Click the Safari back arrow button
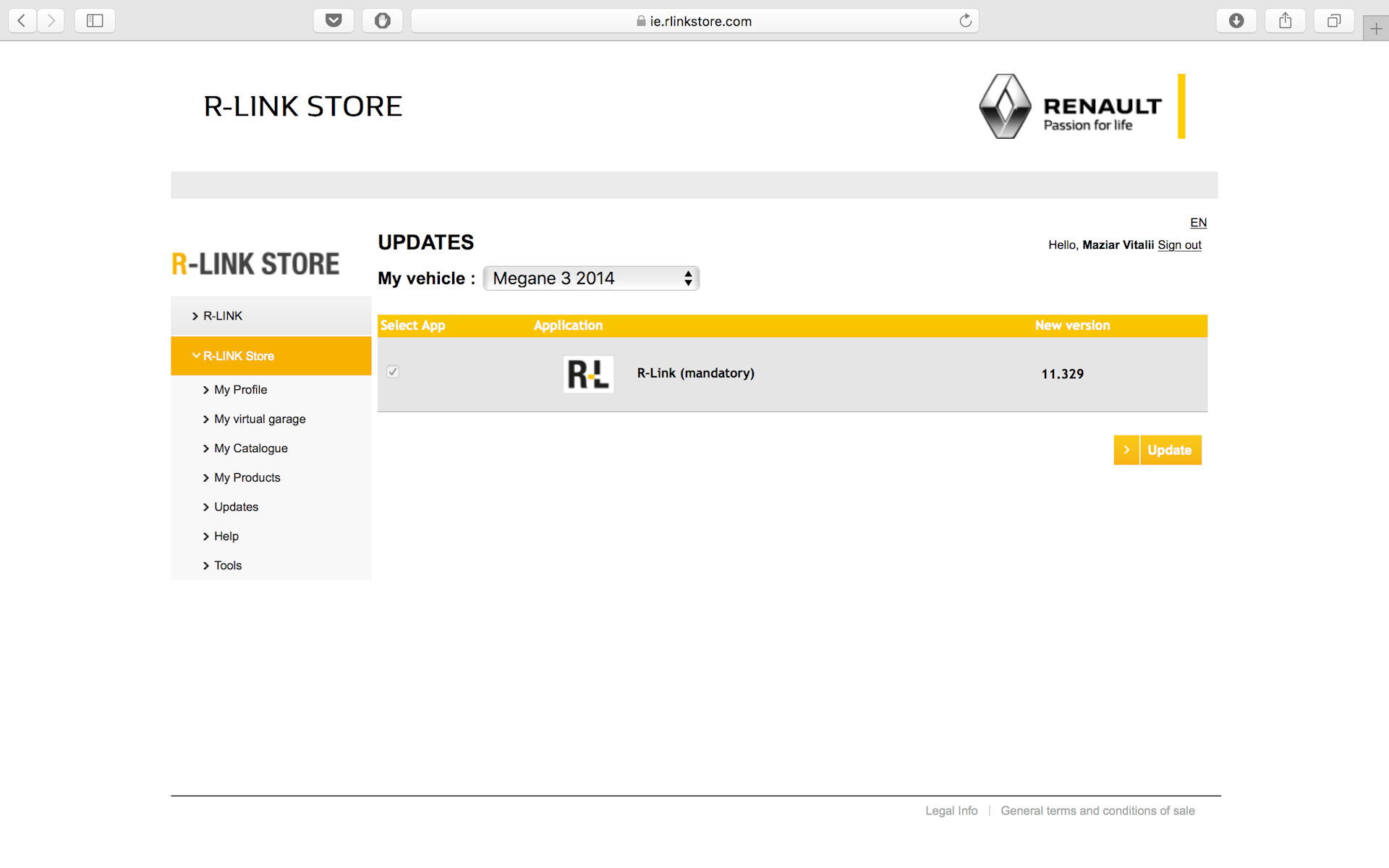 pos(22,20)
